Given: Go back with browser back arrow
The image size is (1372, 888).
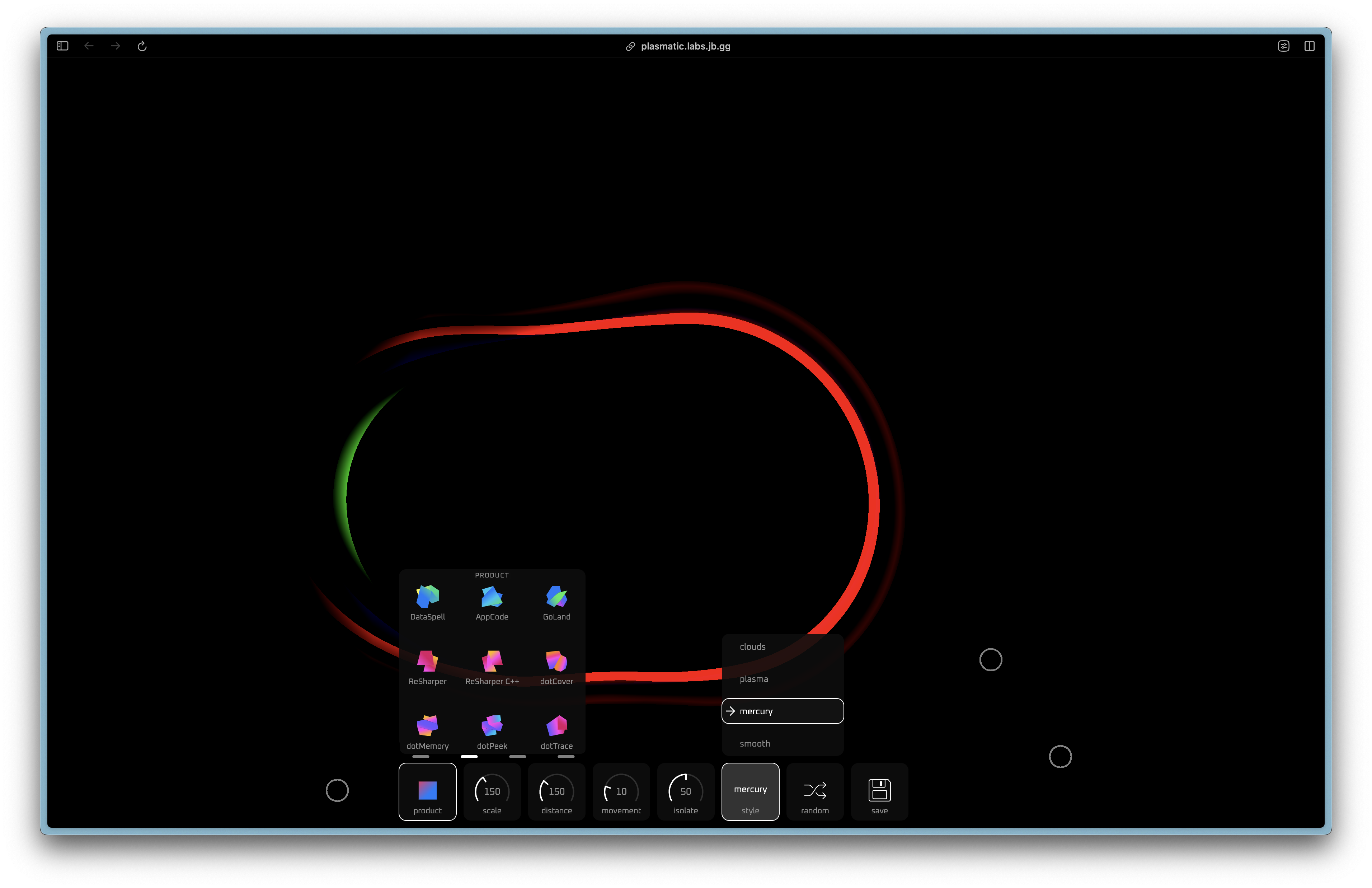Looking at the screenshot, I should click(89, 46).
